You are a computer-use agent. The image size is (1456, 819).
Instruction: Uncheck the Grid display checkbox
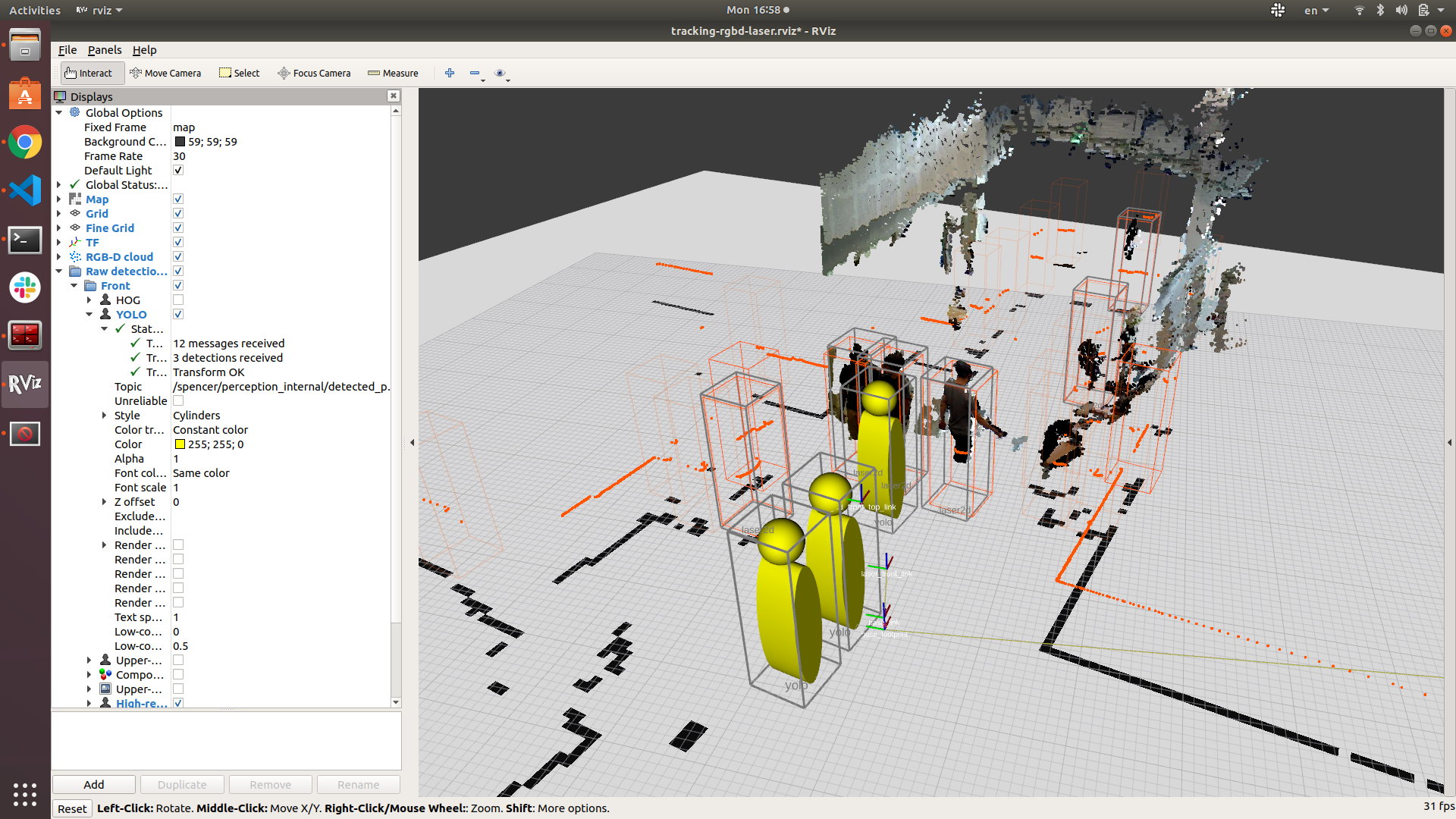[x=178, y=213]
